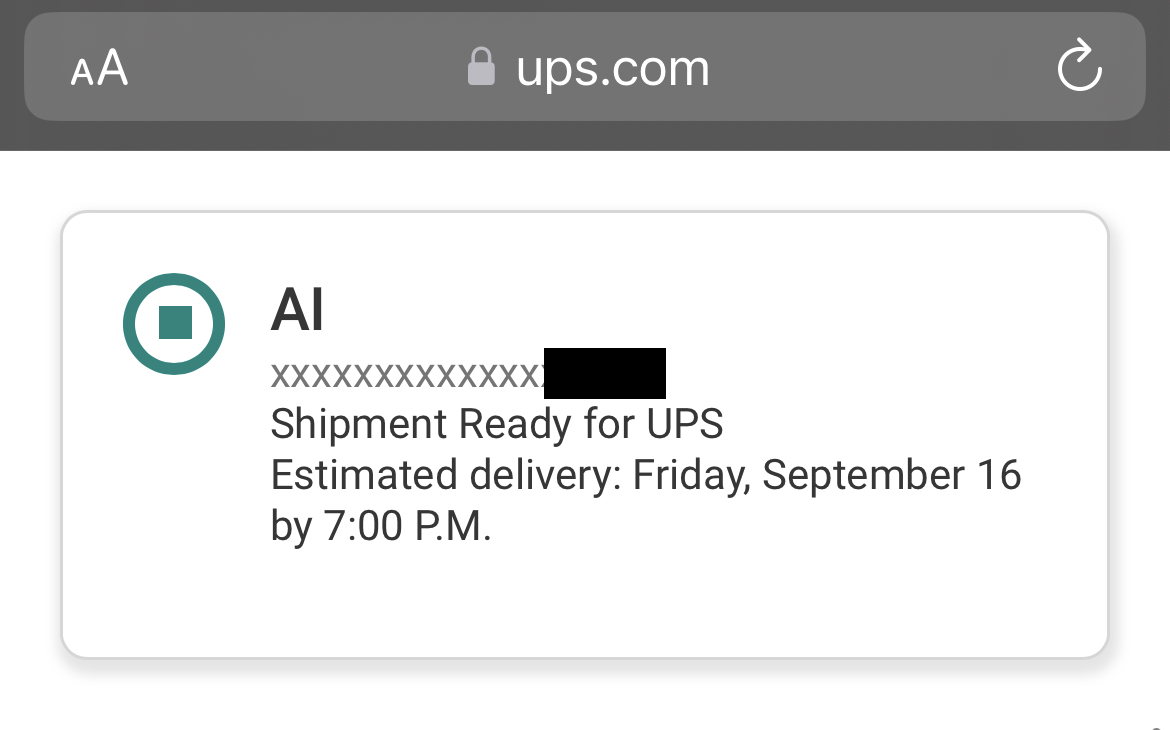Click the ups.com address text
This screenshot has width=1170, height=730.
pyautogui.click(x=612, y=68)
